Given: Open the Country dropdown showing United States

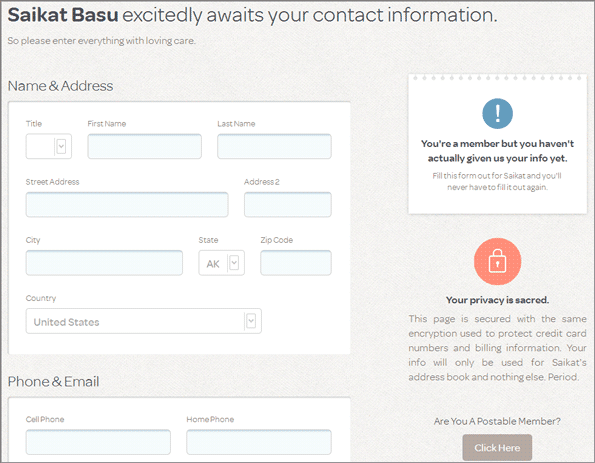Looking at the screenshot, I should click(x=143, y=321).
